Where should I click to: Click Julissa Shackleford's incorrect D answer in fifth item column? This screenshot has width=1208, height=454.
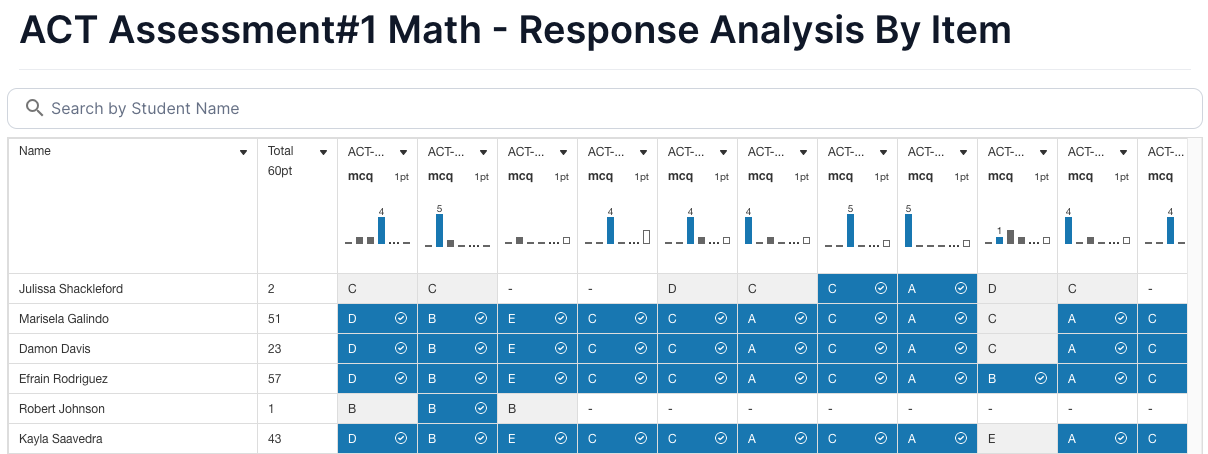click(697, 289)
